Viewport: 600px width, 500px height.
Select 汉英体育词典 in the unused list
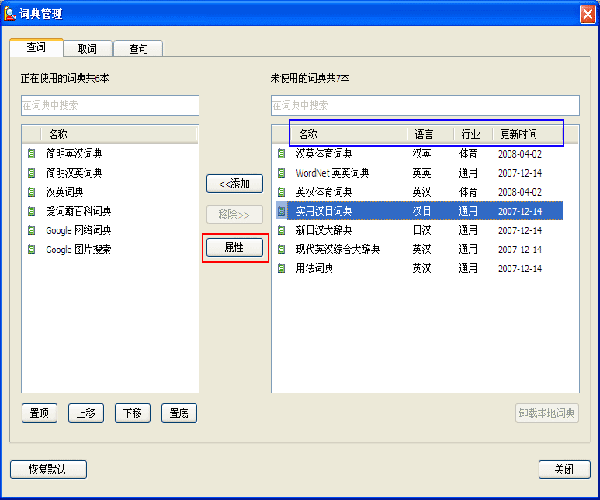click(324, 153)
